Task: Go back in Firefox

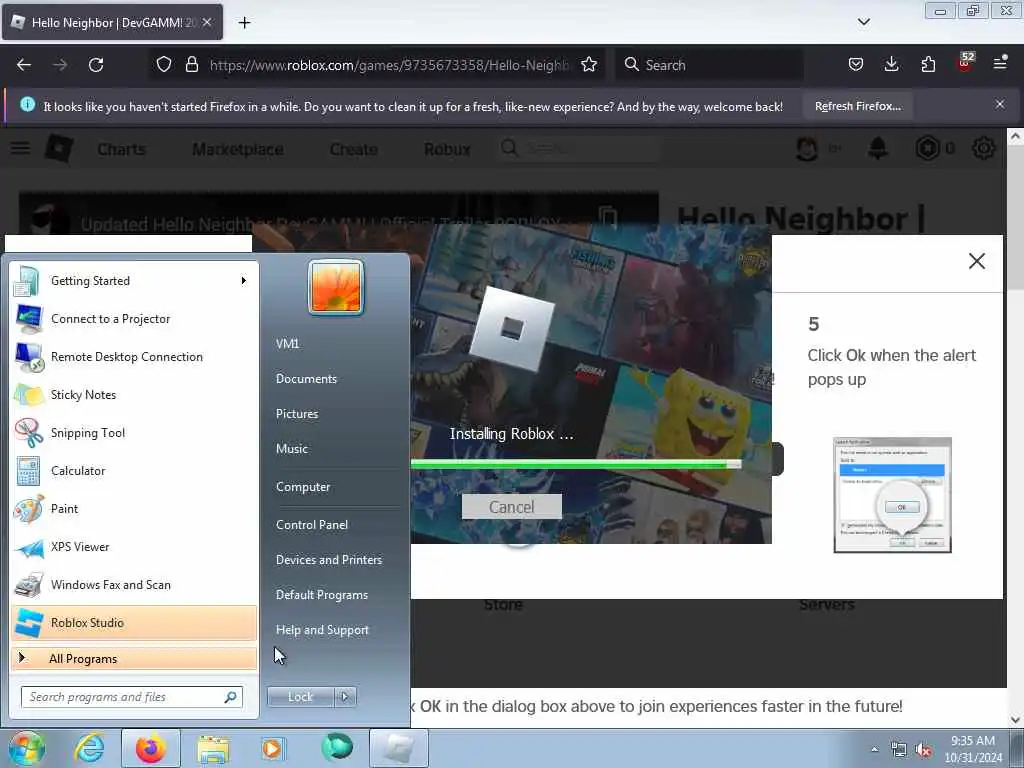Action: [x=24, y=65]
